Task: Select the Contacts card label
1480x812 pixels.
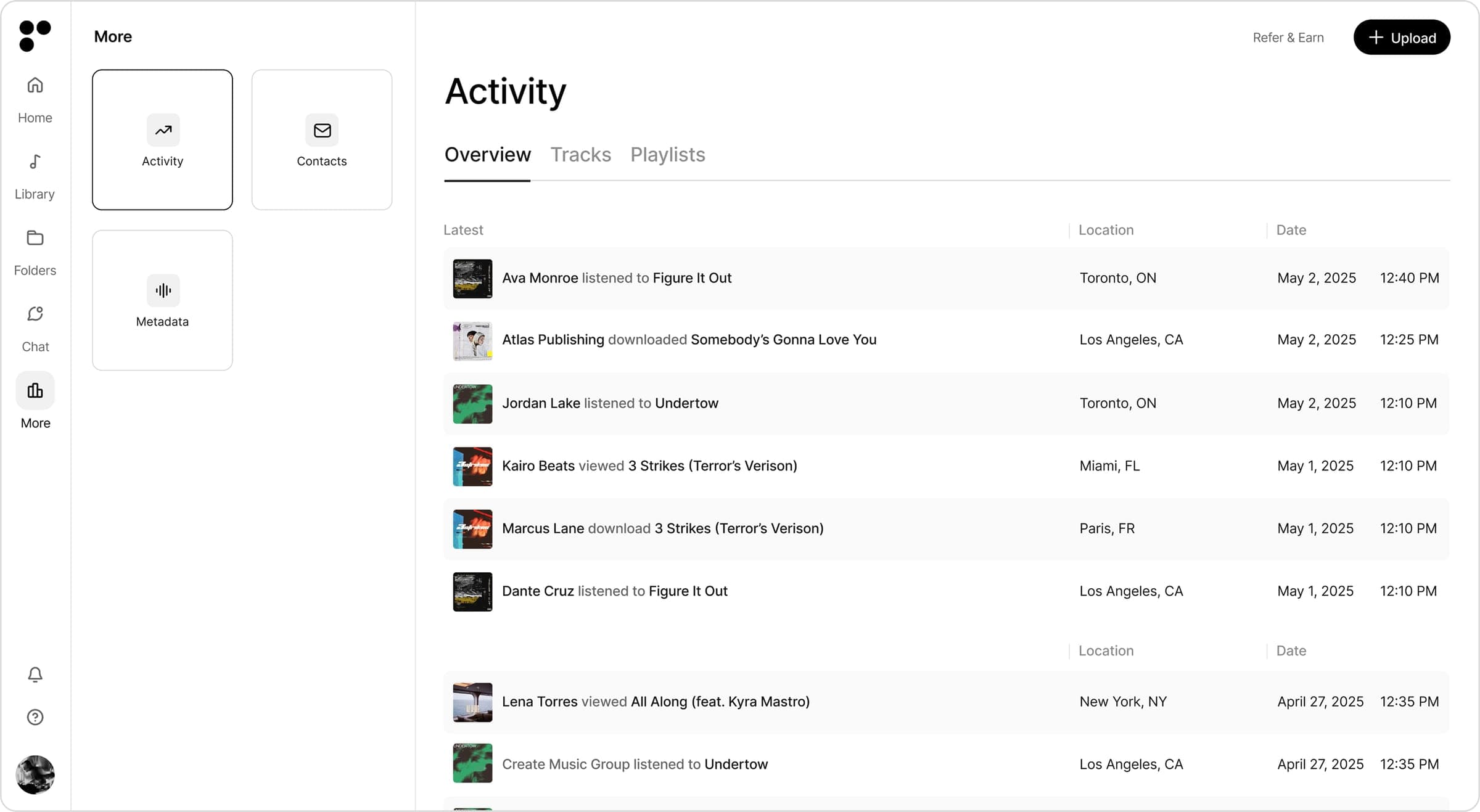Action: coord(322,161)
